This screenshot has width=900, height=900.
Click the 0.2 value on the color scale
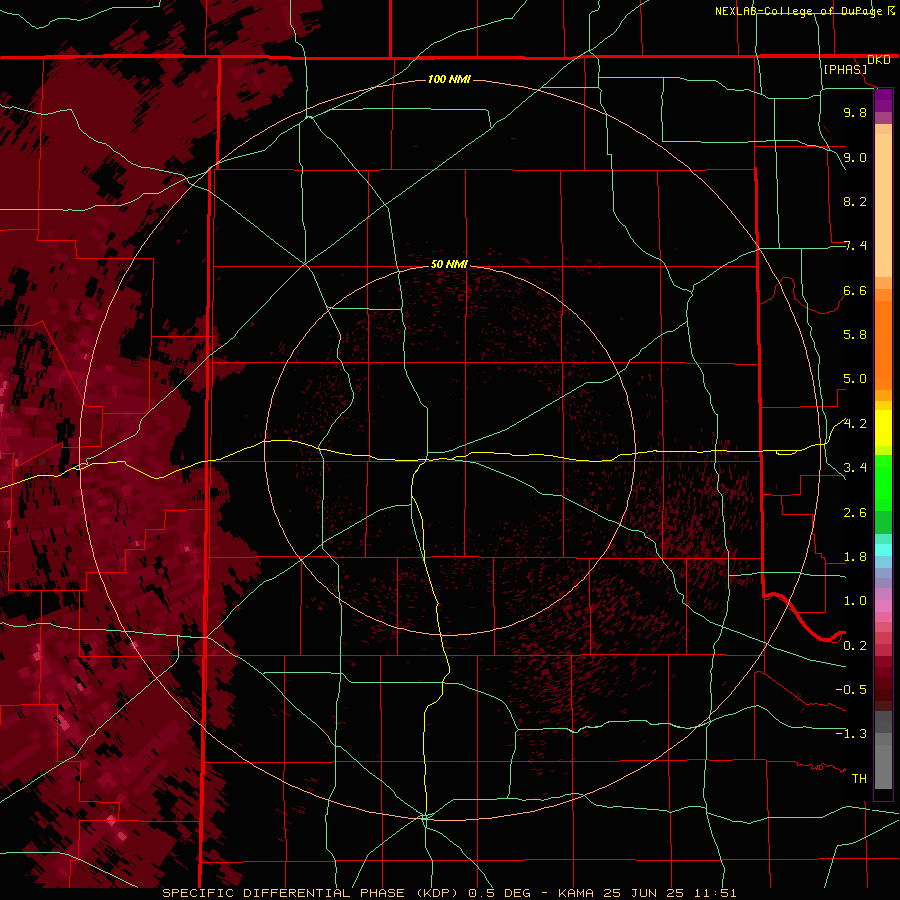pos(855,646)
